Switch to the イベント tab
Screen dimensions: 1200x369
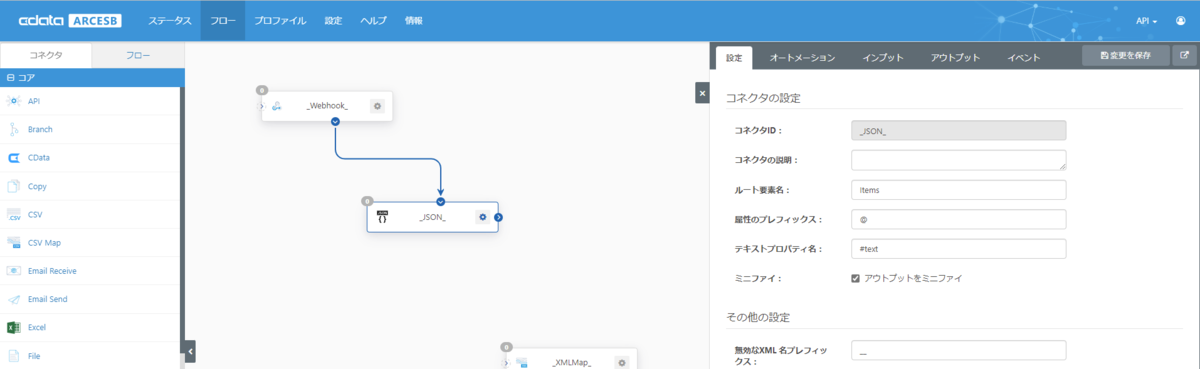pos(1024,57)
